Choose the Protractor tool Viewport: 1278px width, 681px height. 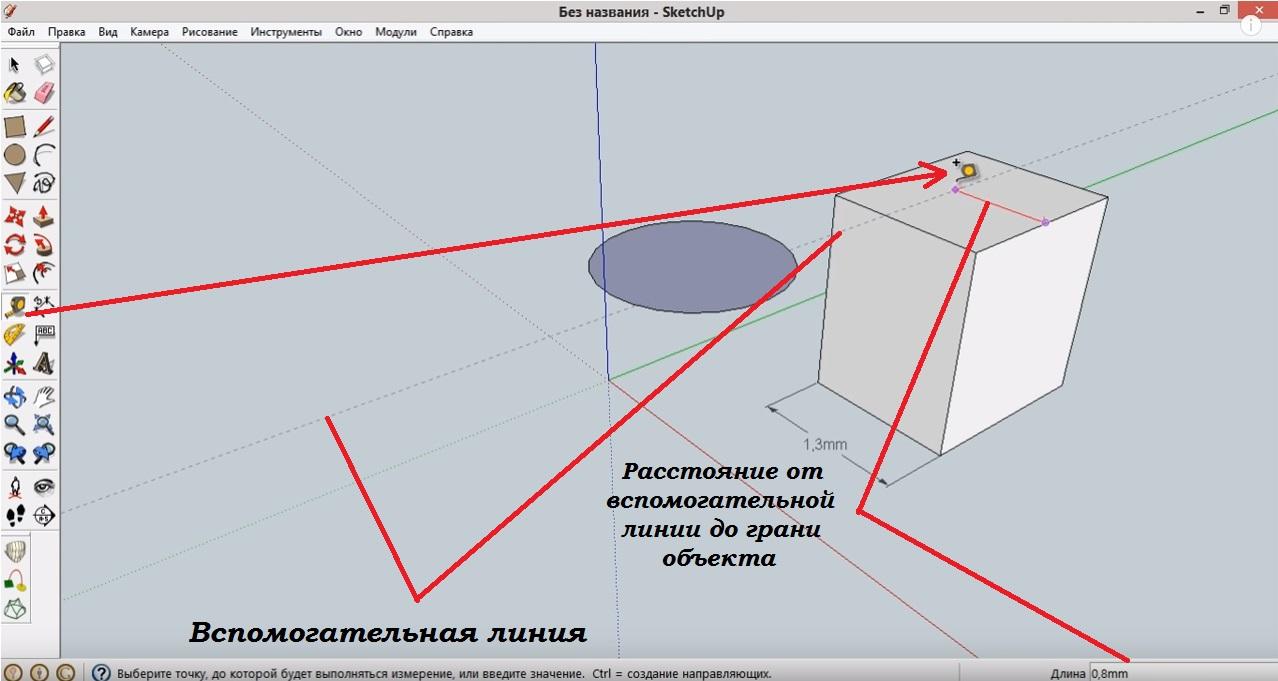(15, 335)
